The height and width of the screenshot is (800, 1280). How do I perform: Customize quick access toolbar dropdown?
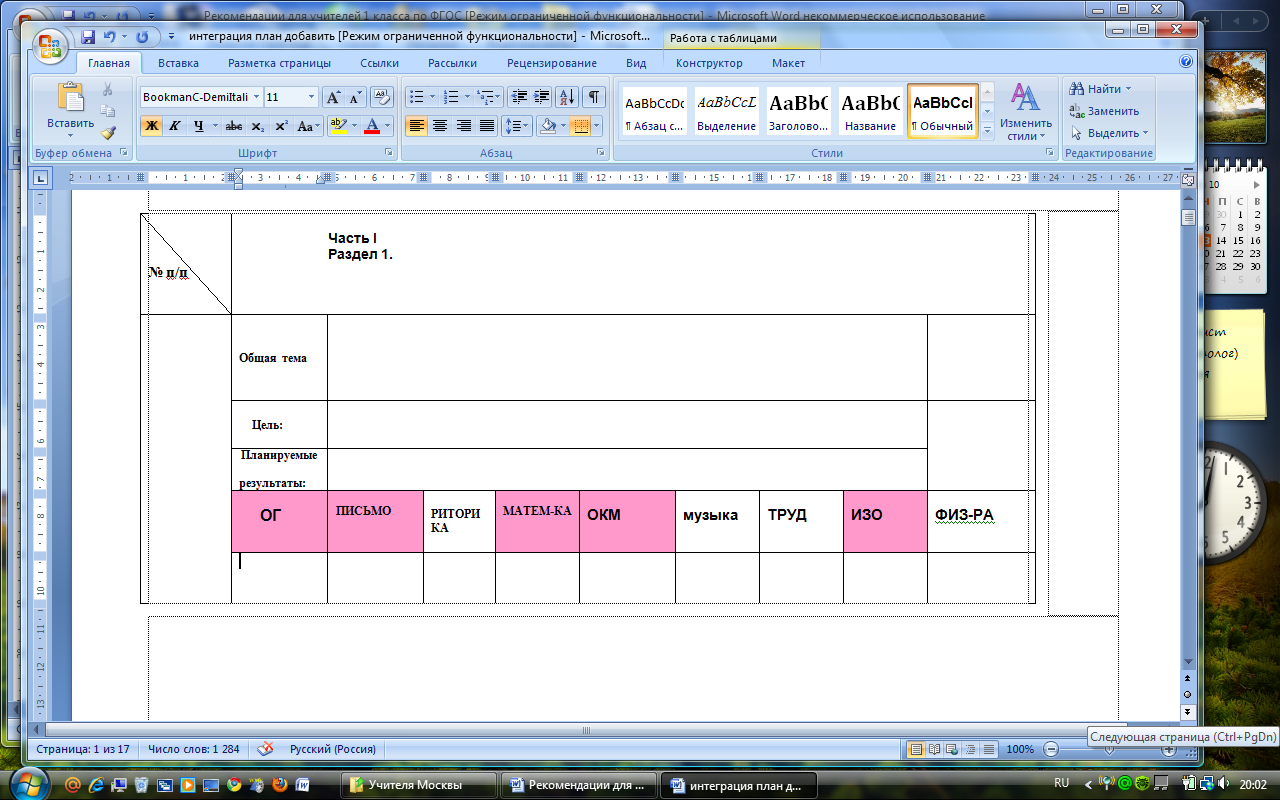tap(171, 36)
